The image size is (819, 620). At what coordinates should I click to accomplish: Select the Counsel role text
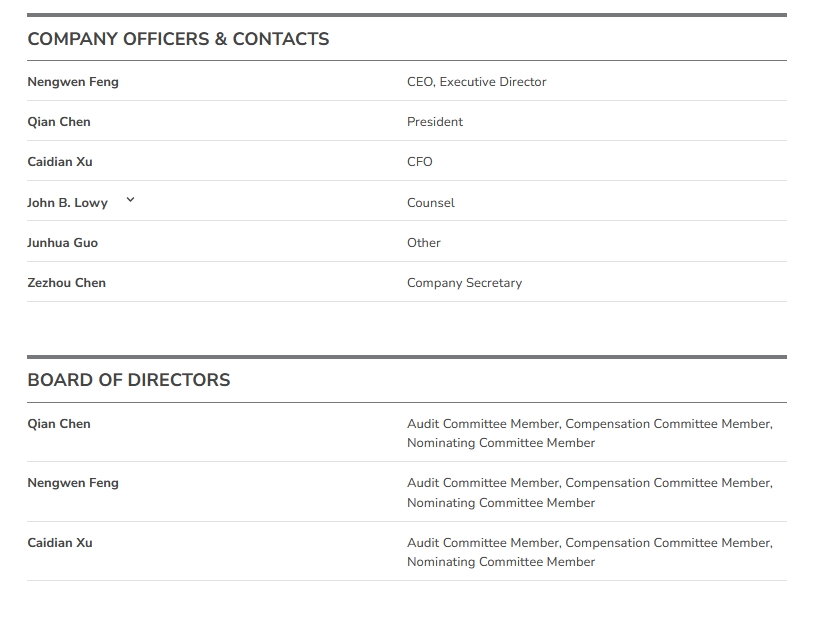[x=430, y=203]
